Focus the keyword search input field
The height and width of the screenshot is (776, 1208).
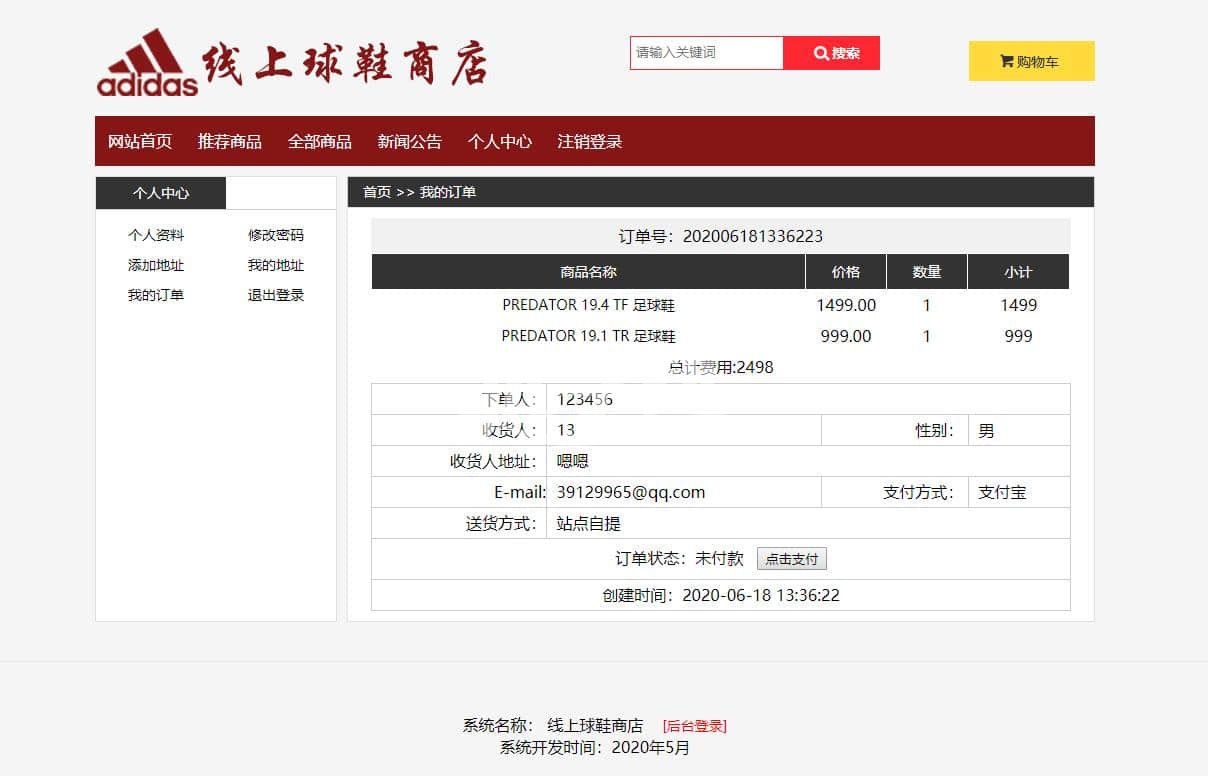pos(706,53)
